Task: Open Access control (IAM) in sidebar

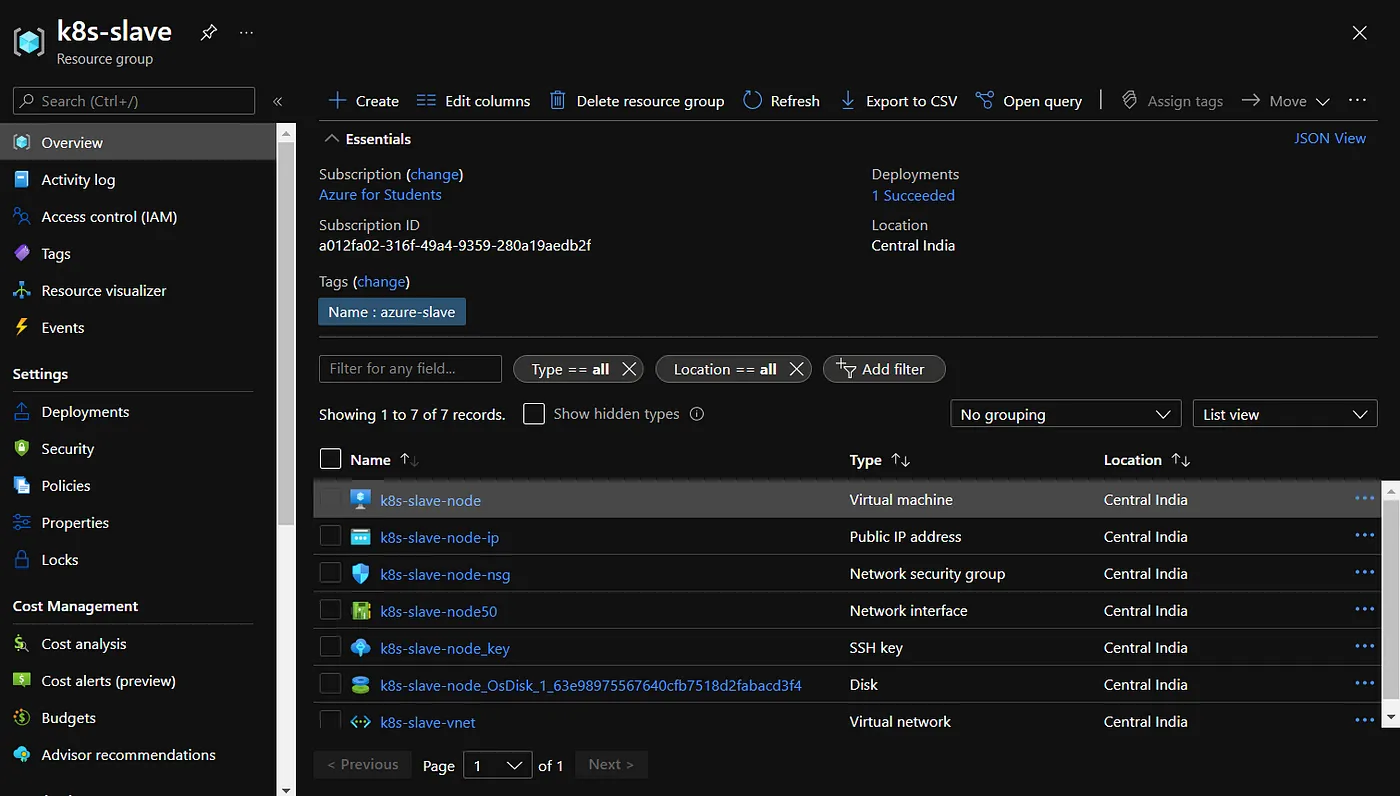Action: tap(109, 217)
